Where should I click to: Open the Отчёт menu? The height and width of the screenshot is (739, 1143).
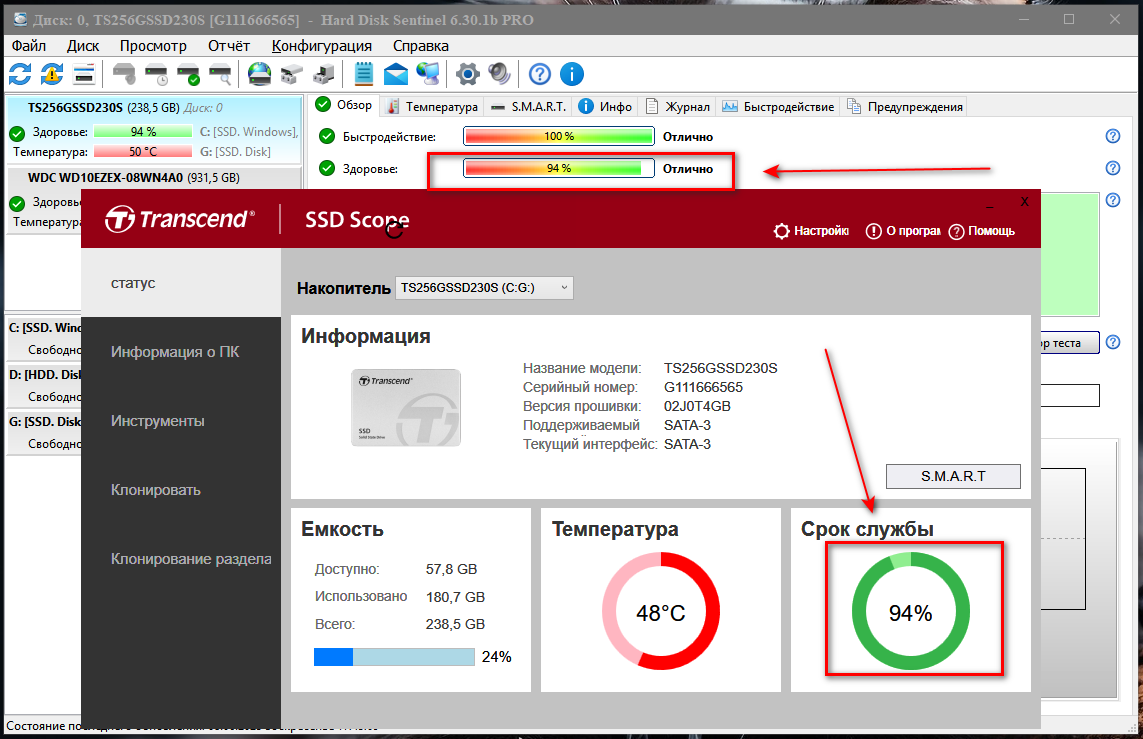click(x=229, y=46)
